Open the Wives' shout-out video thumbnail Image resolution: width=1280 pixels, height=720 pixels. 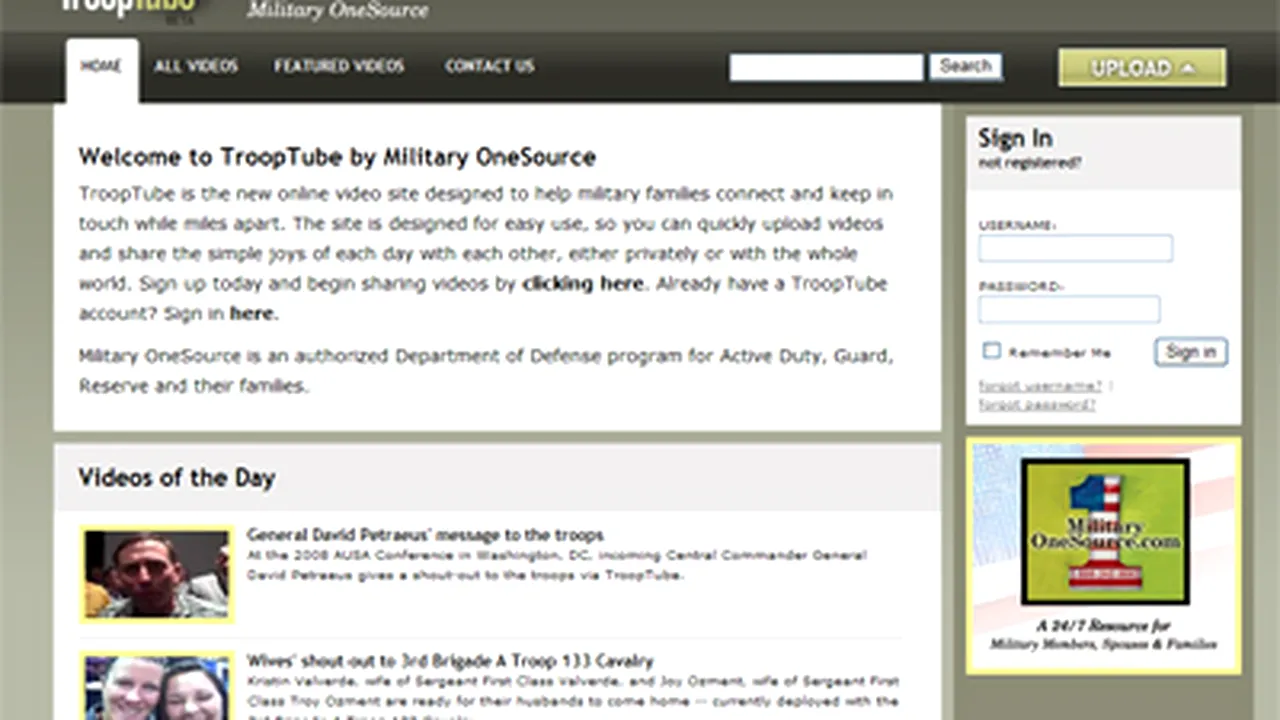click(157, 686)
